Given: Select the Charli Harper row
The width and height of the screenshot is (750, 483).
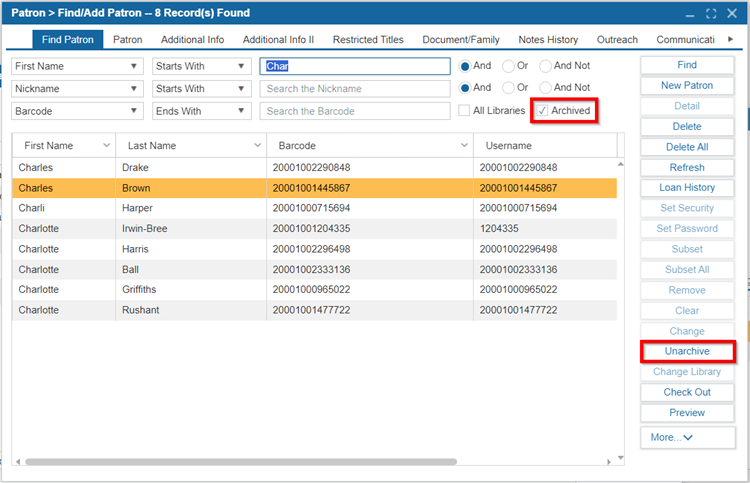Looking at the screenshot, I should tap(314, 209).
